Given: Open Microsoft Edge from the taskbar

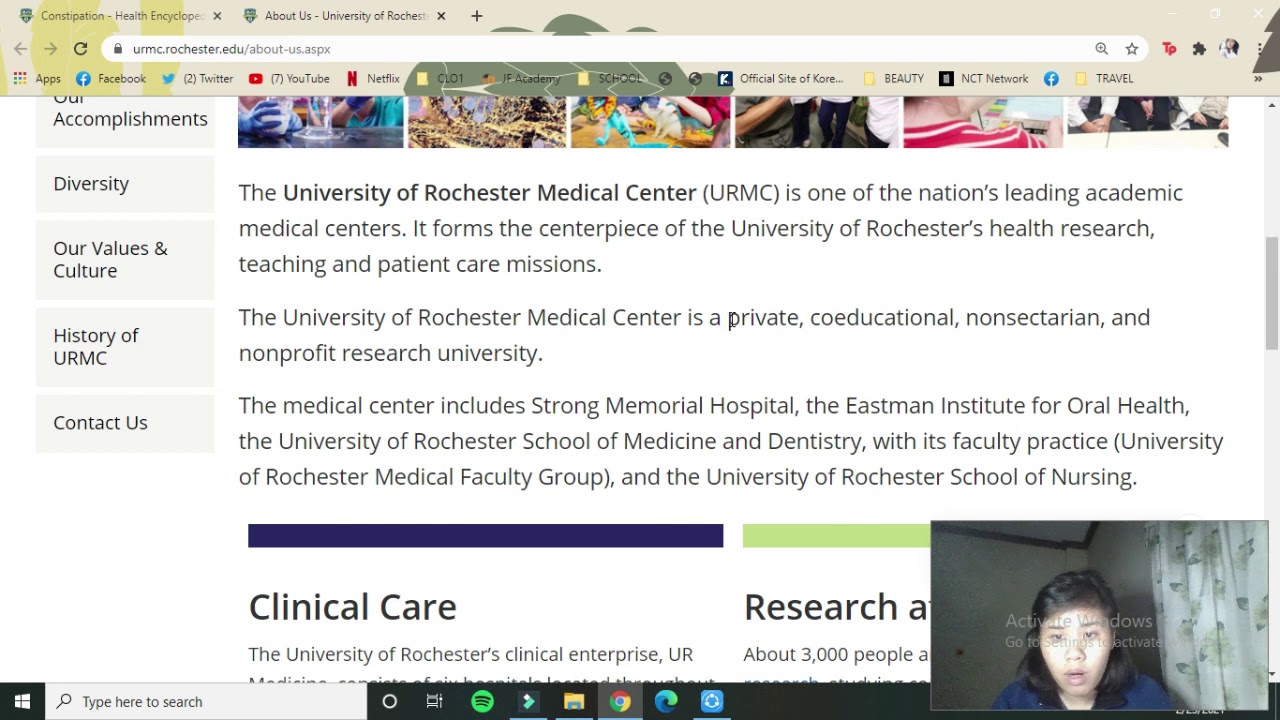Looking at the screenshot, I should pyautogui.click(x=666, y=702).
